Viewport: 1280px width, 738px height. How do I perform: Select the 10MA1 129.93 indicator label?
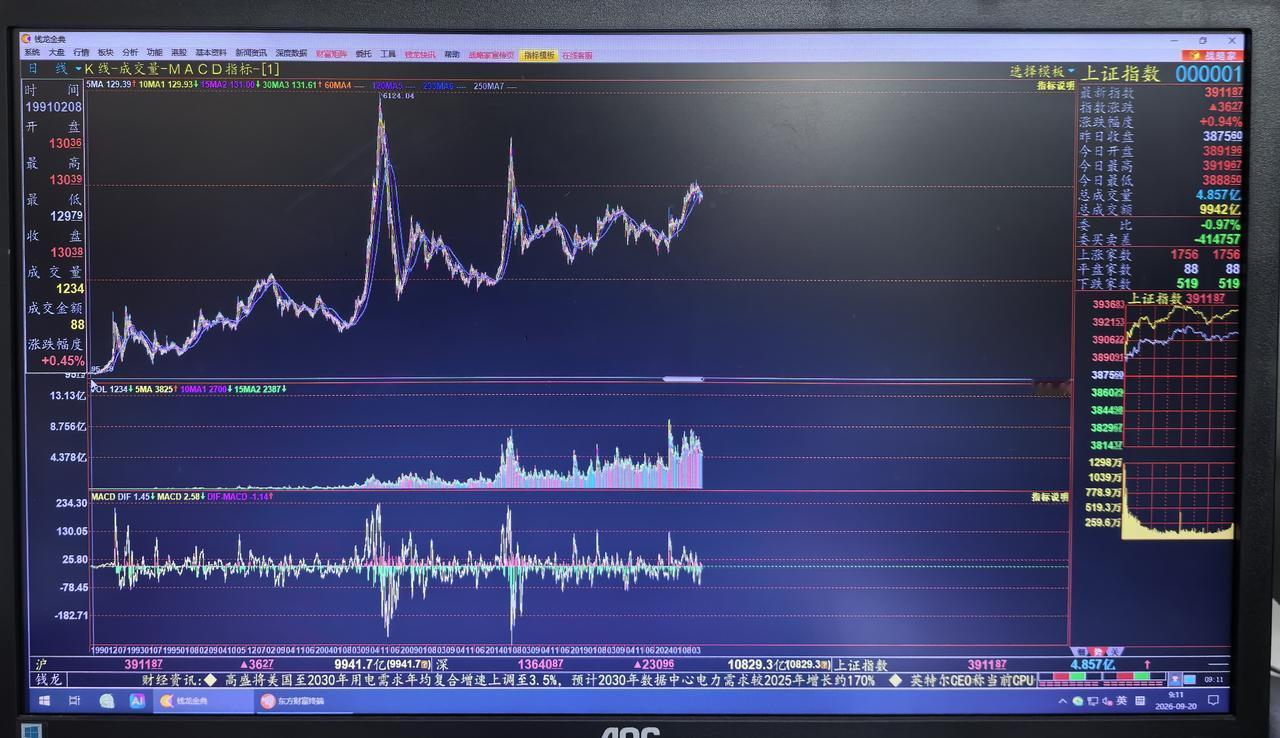(168, 86)
